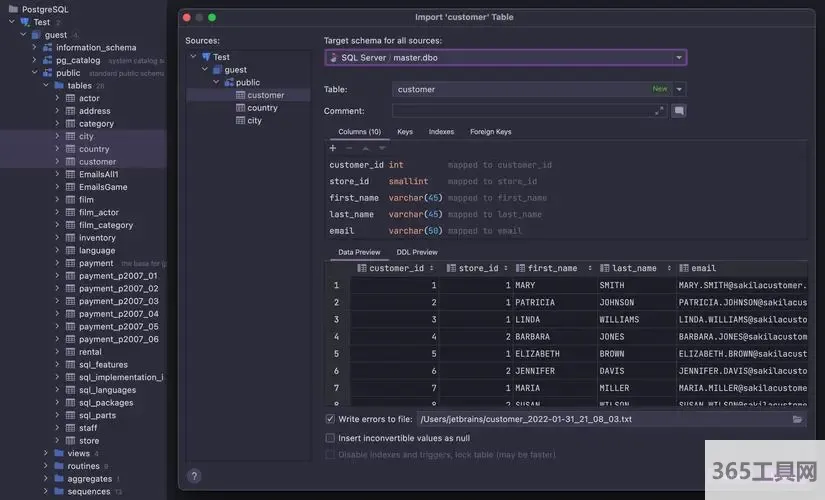Switch to the Indexes tab
The width and height of the screenshot is (825, 500).
(441, 132)
